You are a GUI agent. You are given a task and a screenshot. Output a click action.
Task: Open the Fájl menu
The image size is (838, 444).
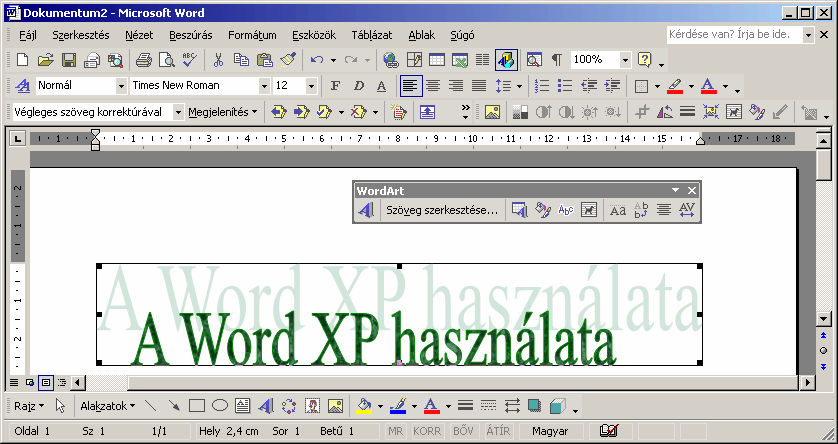tap(26, 35)
